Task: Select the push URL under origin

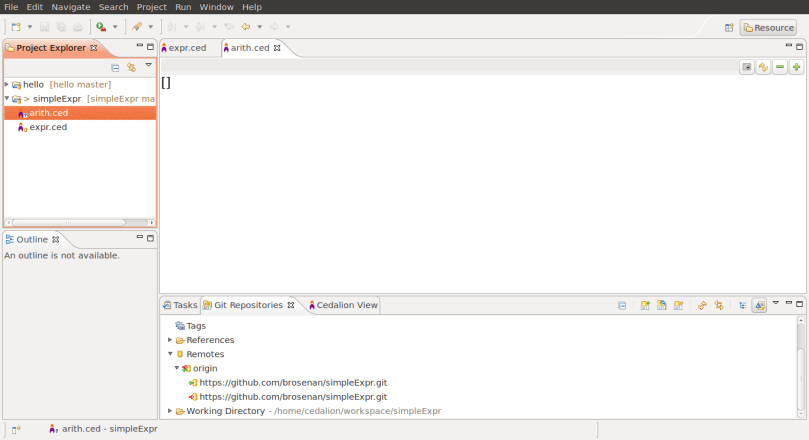Action: click(x=293, y=397)
